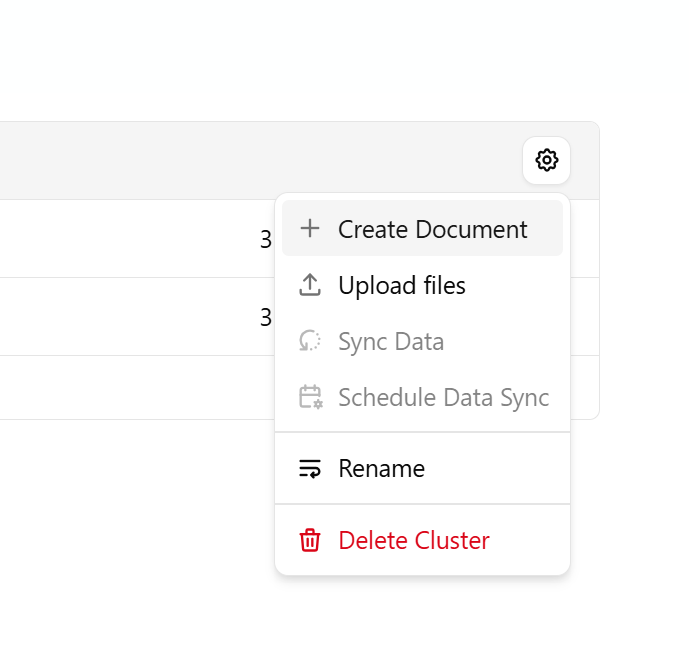Image resolution: width=689 pixels, height=672 pixels.
Task: Click the upload arrow icon
Action: pos(310,286)
